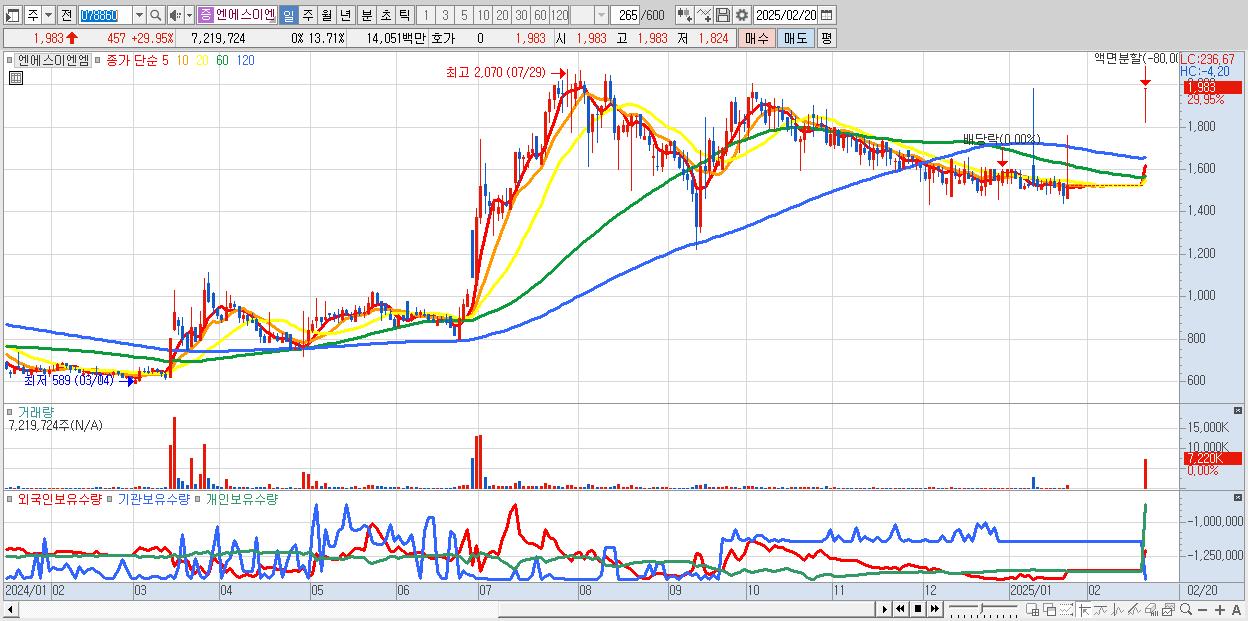The image size is (1248, 621).
Task: Choose the 60 interval button
Action: pyautogui.click(x=540, y=15)
